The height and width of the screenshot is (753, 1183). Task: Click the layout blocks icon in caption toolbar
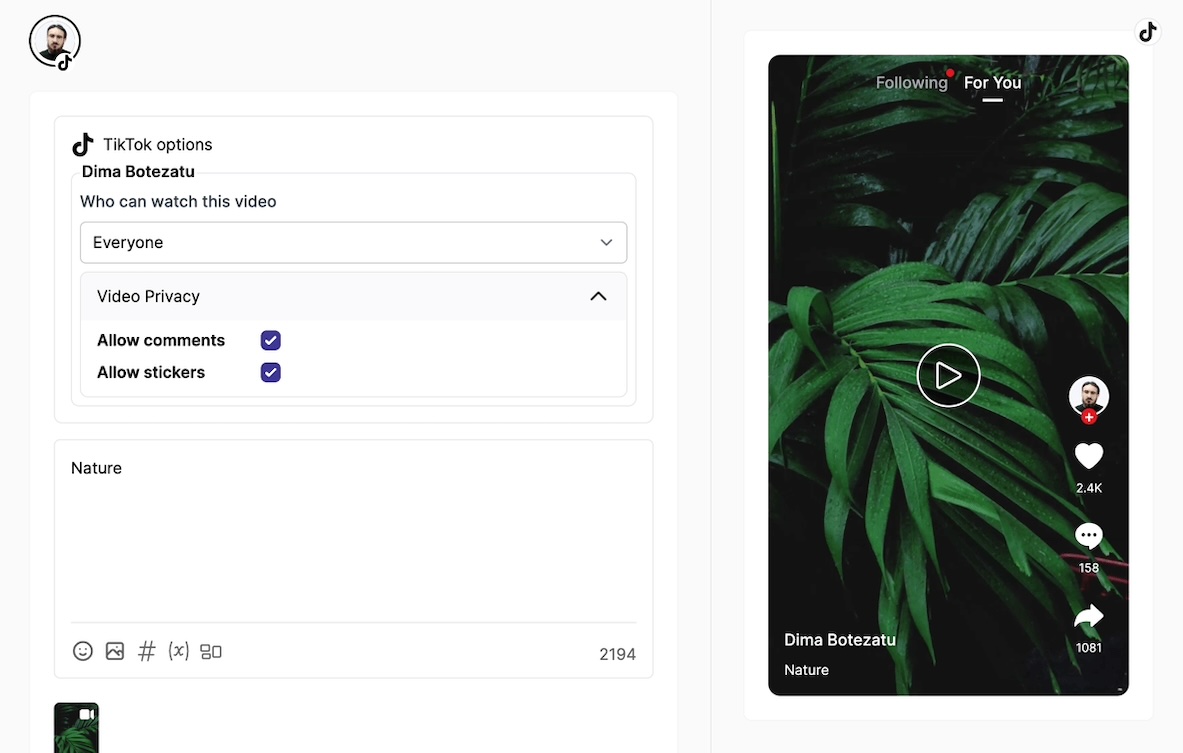(x=210, y=651)
